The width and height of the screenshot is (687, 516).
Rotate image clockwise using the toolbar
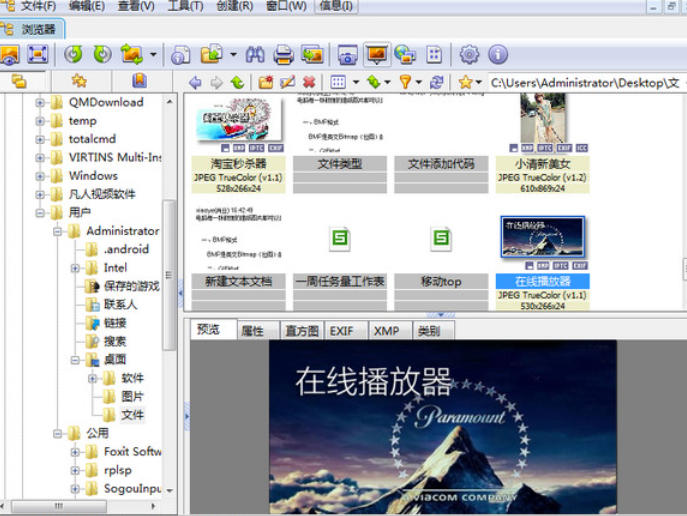coord(103,55)
